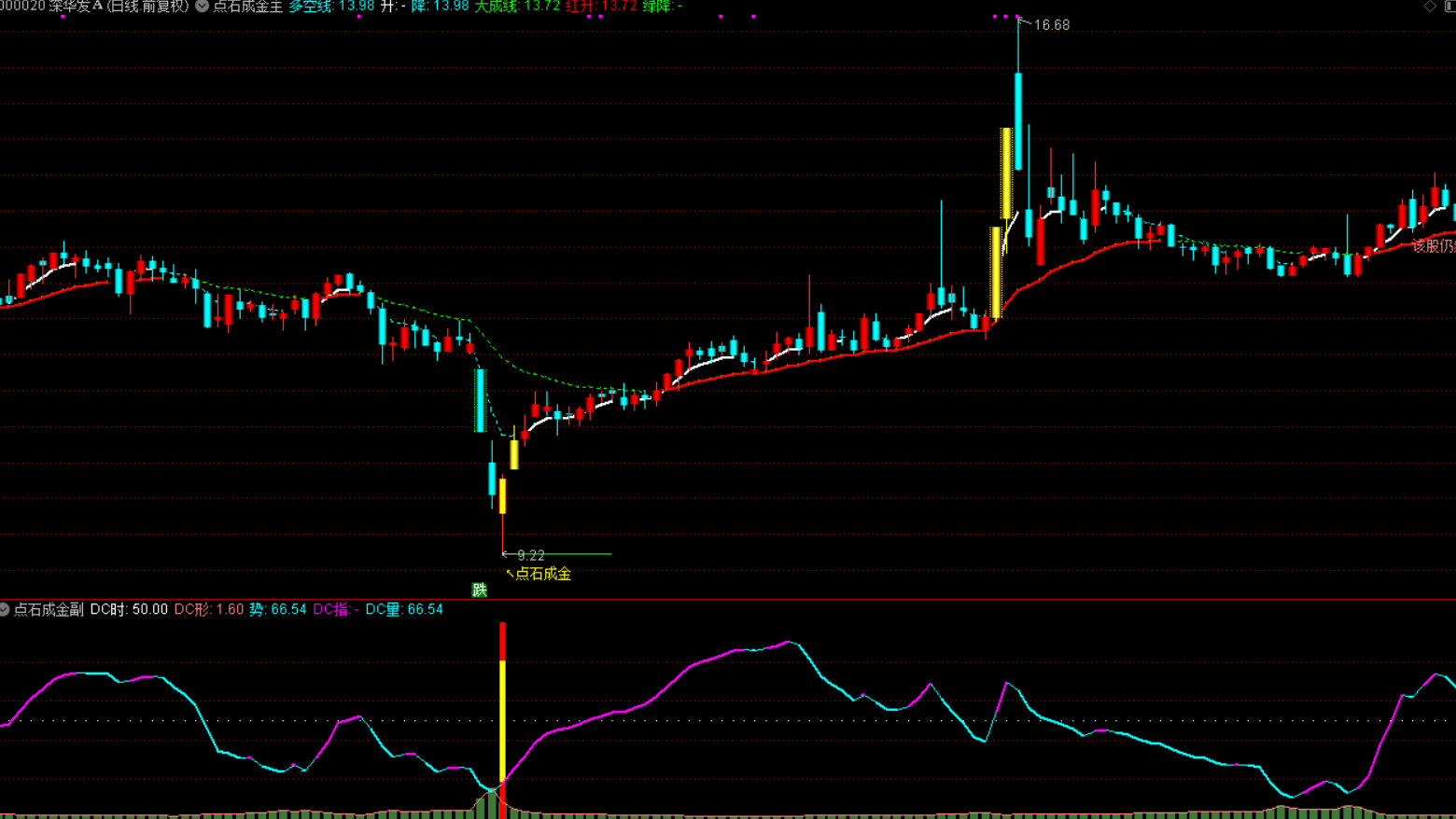Click the red-yellow signal bar in sub-chart

(502, 720)
